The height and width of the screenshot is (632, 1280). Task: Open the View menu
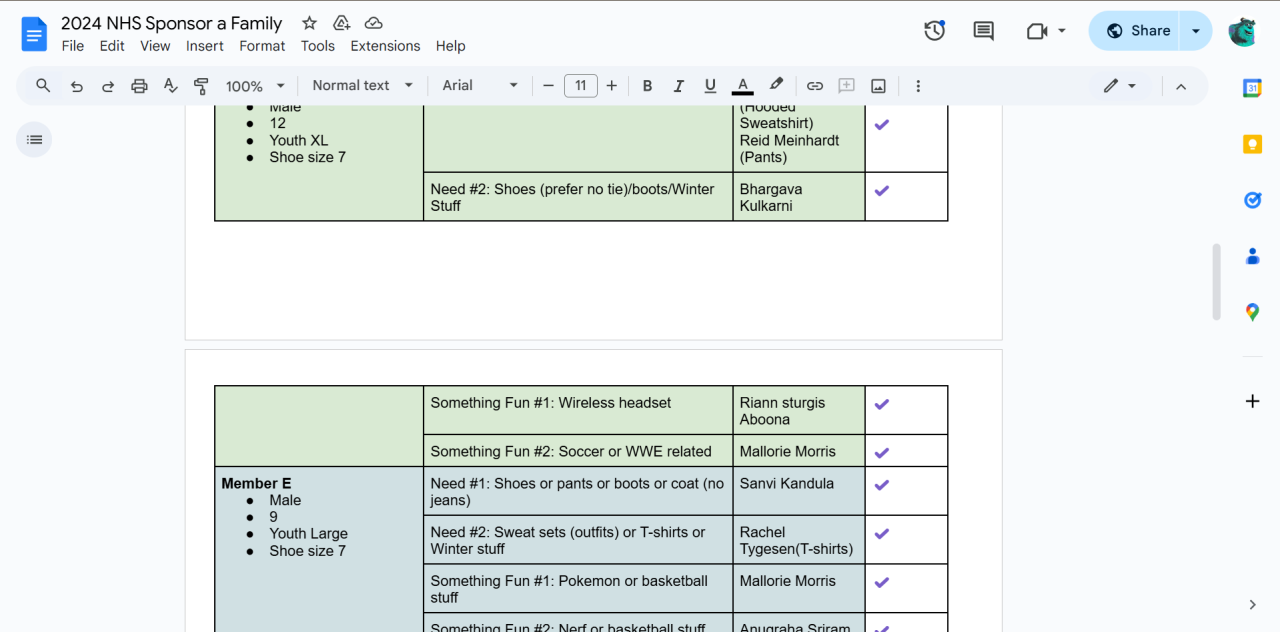[155, 46]
